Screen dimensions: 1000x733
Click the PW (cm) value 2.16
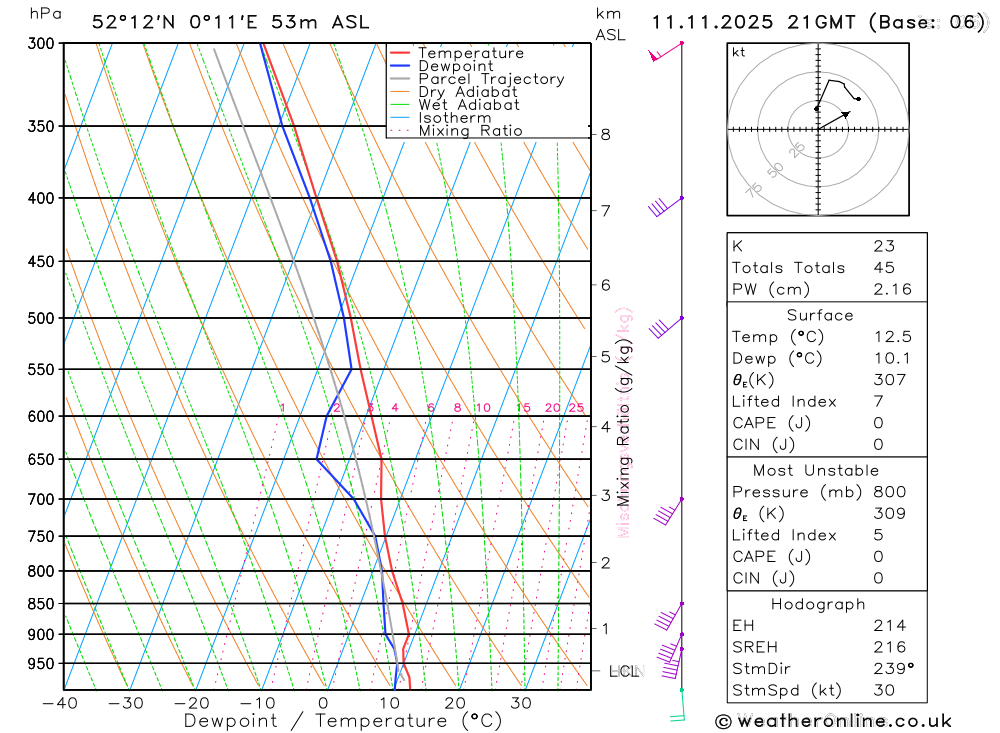click(x=892, y=290)
